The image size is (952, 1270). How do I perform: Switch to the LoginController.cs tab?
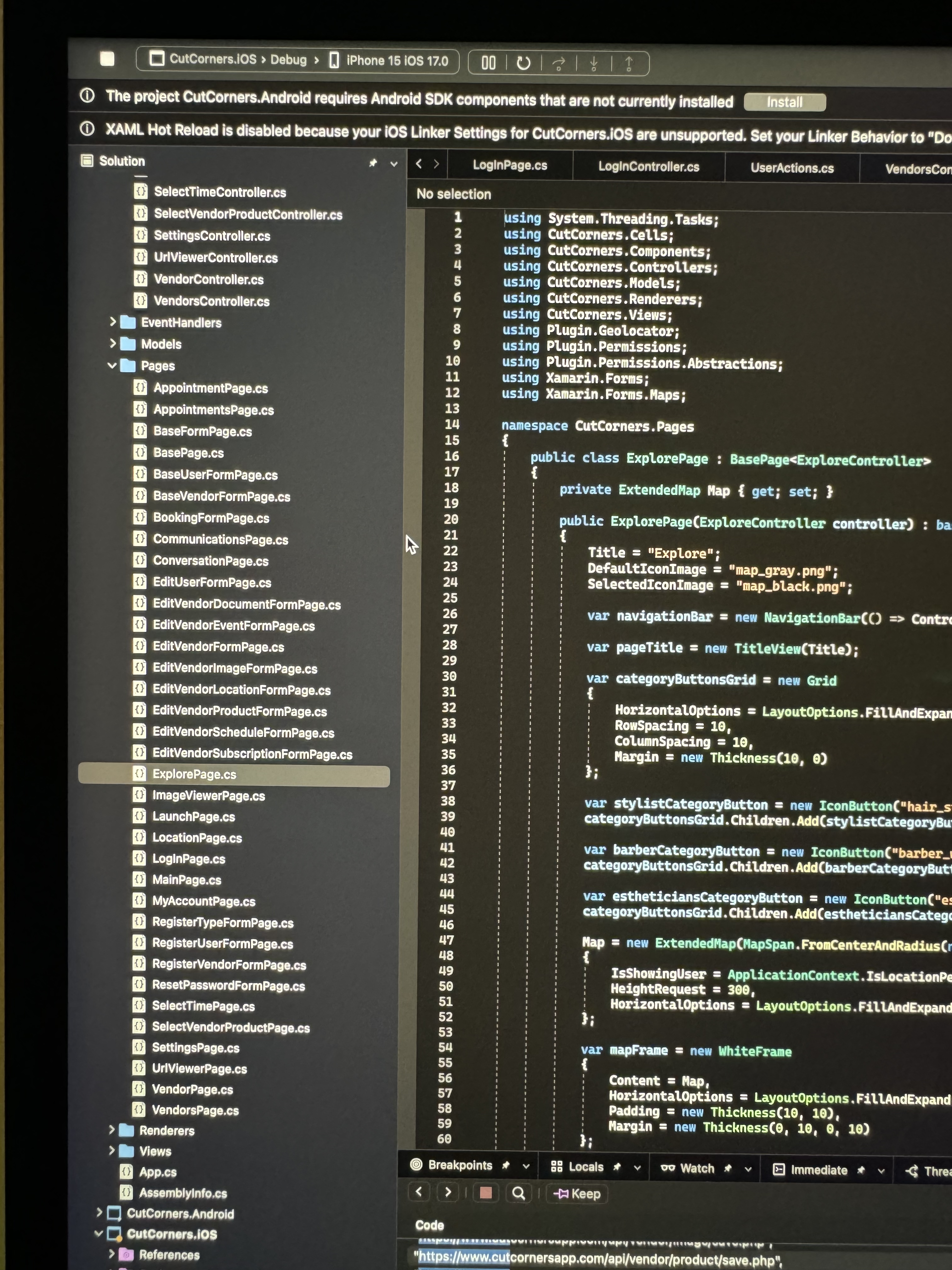[x=649, y=167]
